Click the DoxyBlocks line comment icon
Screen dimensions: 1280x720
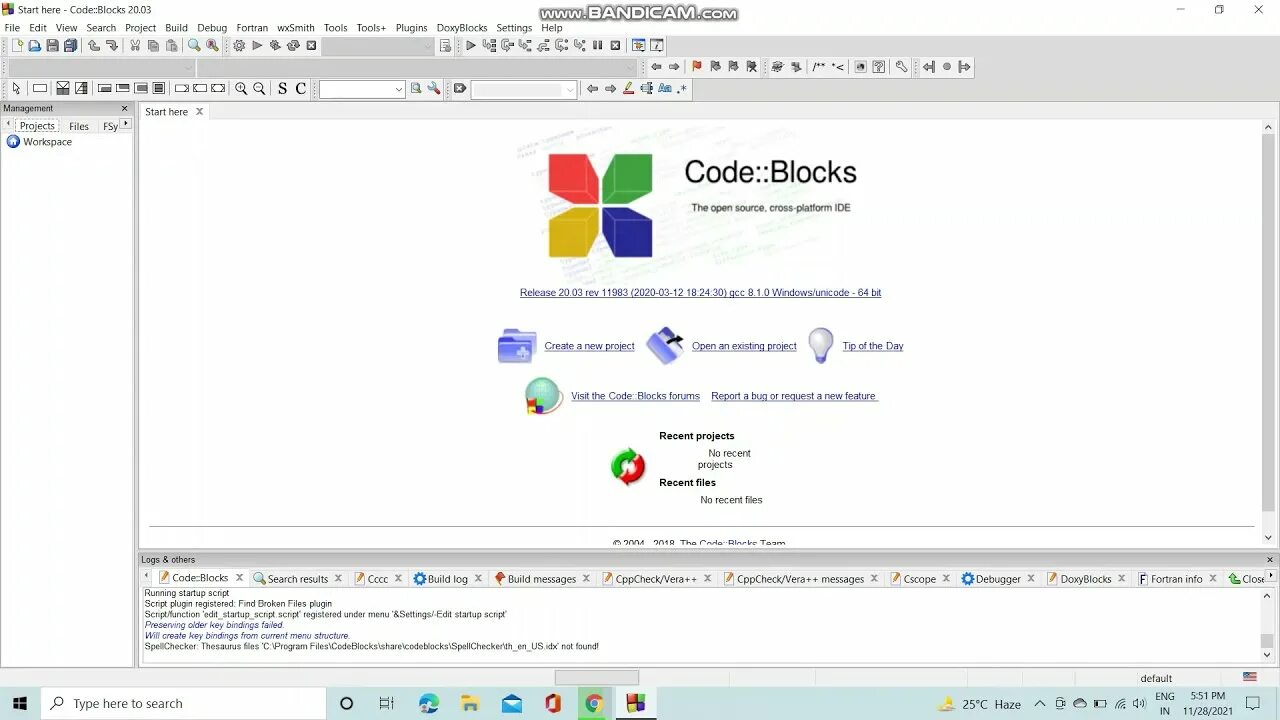(x=837, y=67)
